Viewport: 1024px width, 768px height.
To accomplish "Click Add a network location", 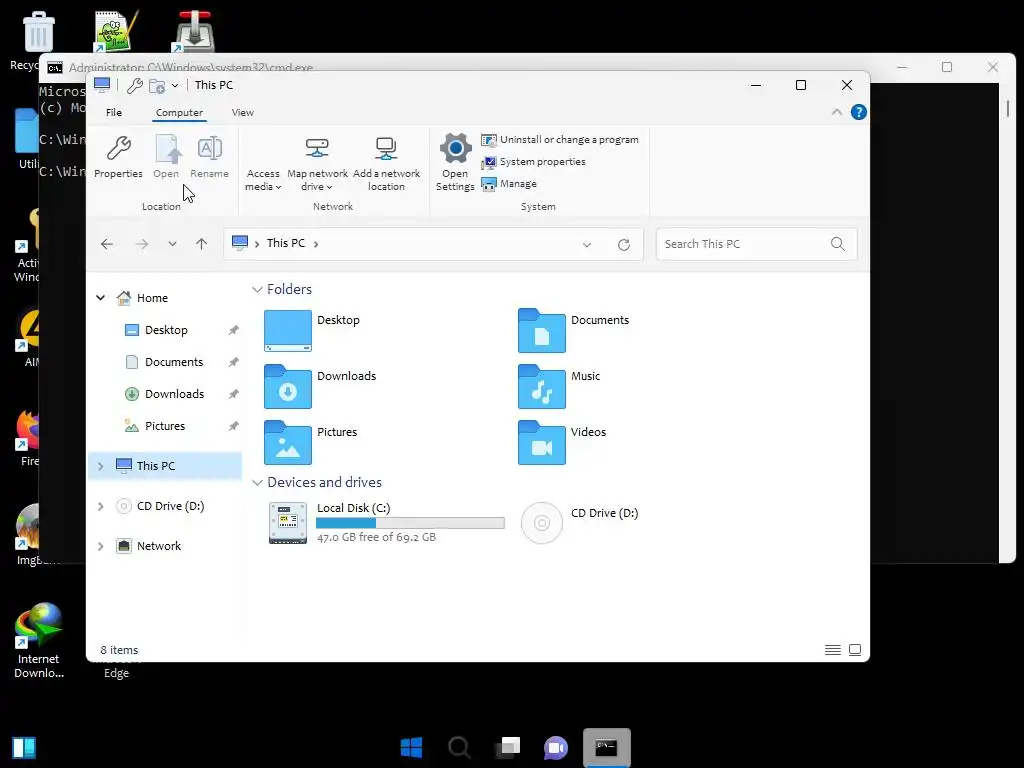I will [386, 163].
